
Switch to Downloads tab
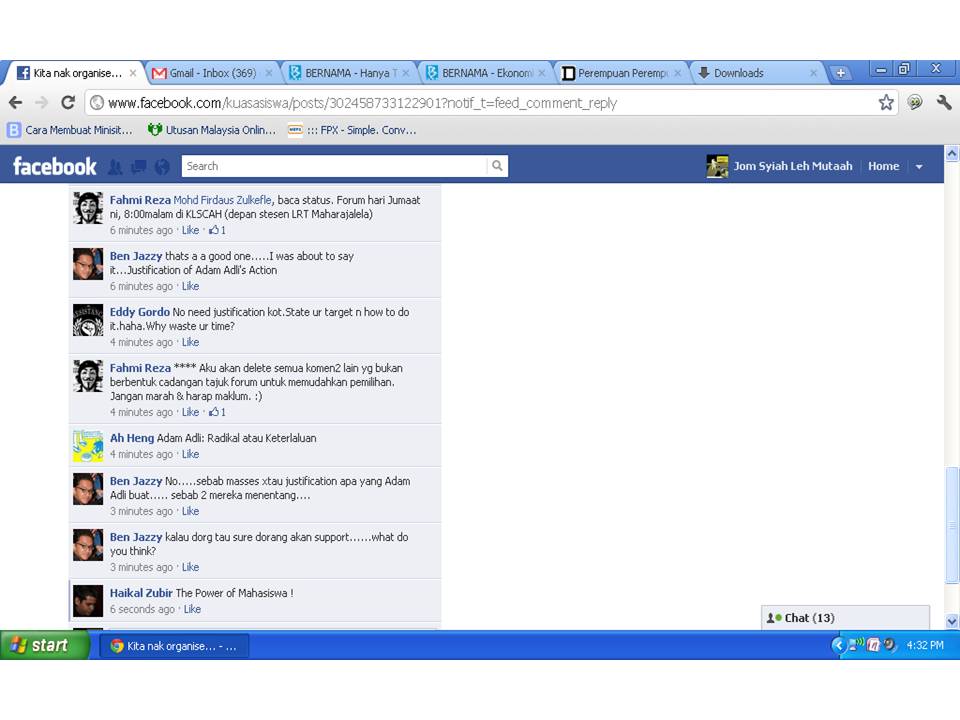tap(758, 73)
